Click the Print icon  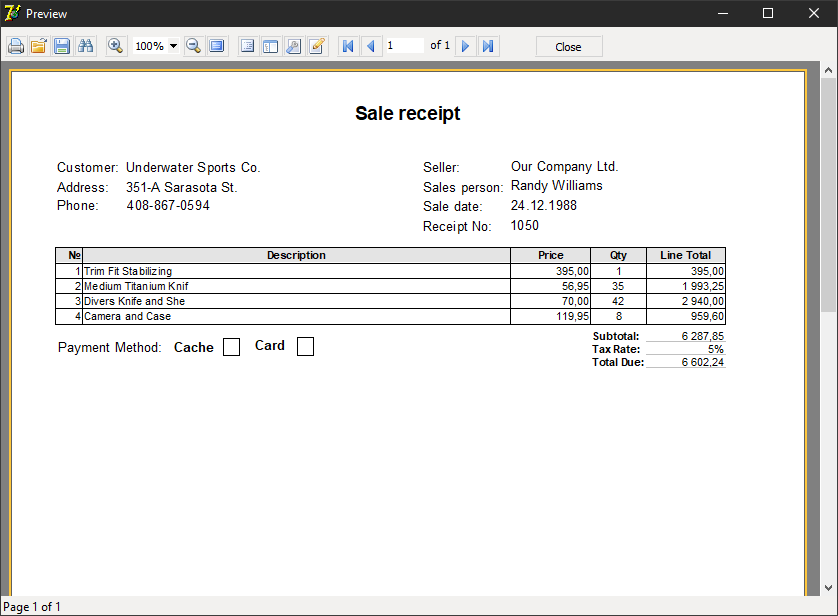click(16, 46)
